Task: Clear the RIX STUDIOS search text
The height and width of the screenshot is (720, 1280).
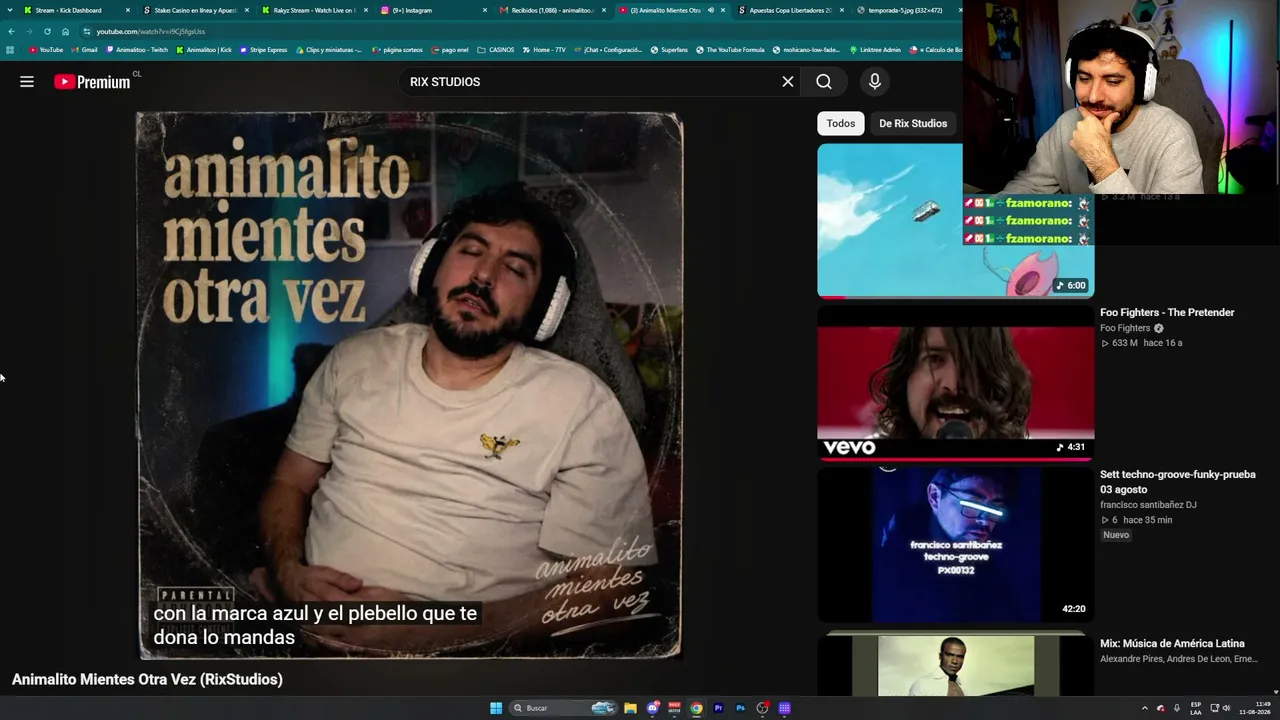Action: [x=788, y=82]
